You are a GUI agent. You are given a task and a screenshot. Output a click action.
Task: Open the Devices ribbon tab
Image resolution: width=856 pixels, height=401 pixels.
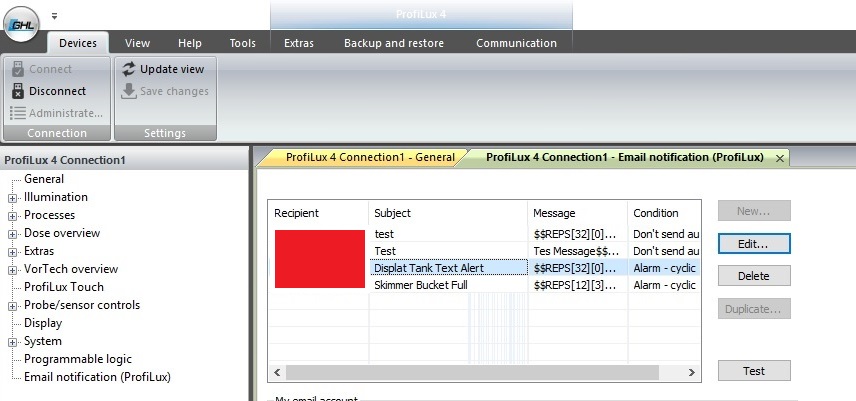tap(78, 43)
